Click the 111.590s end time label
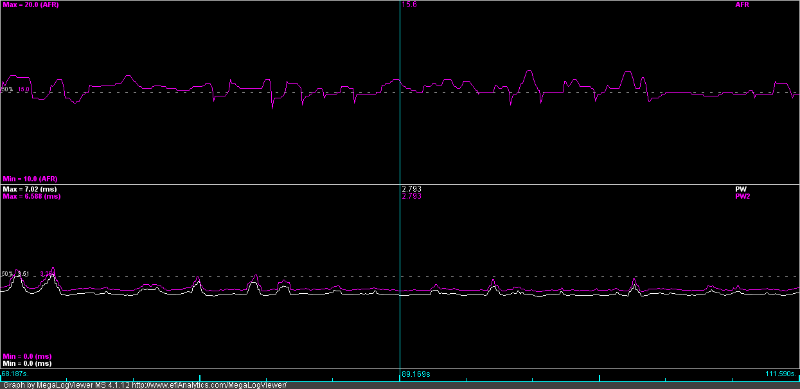Viewport: 800px width, 389px height. 780,374
